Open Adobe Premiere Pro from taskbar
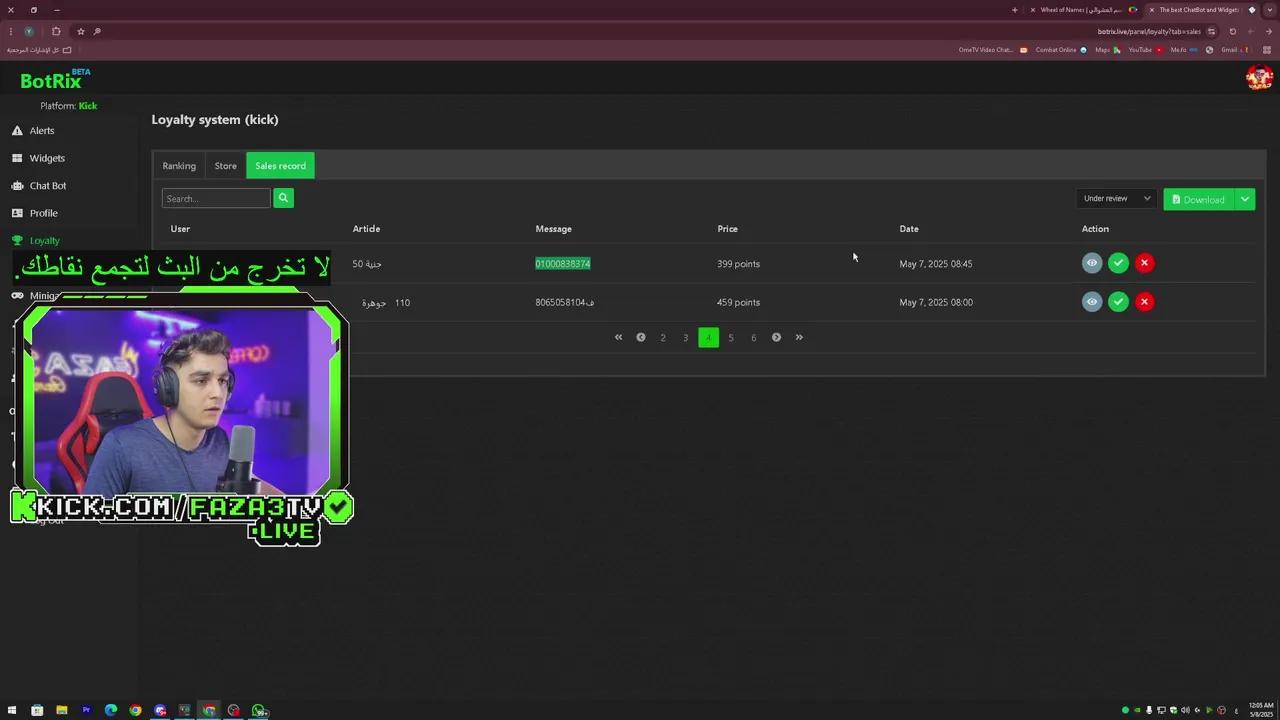Image resolution: width=1280 pixels, height=720 pixels. coord(86,711)
